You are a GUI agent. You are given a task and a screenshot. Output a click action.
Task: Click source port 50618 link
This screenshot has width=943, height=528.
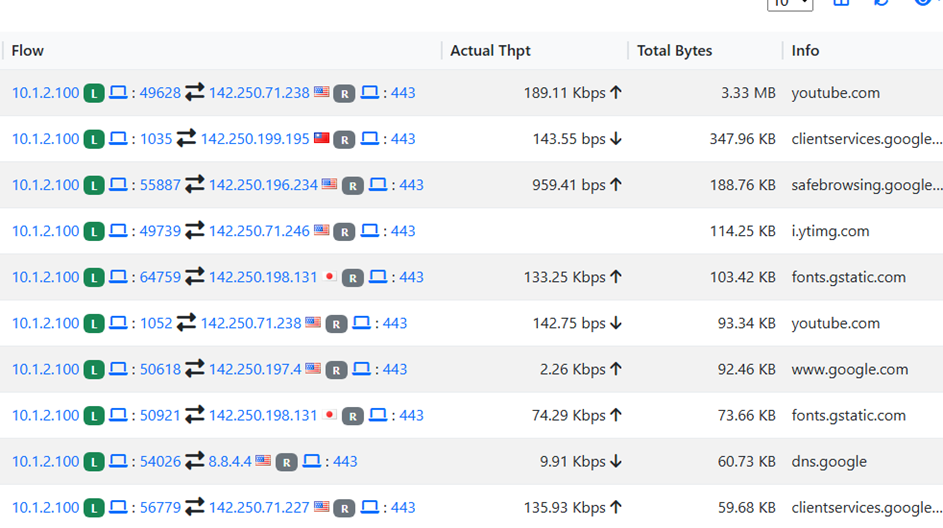coord(160,369)
